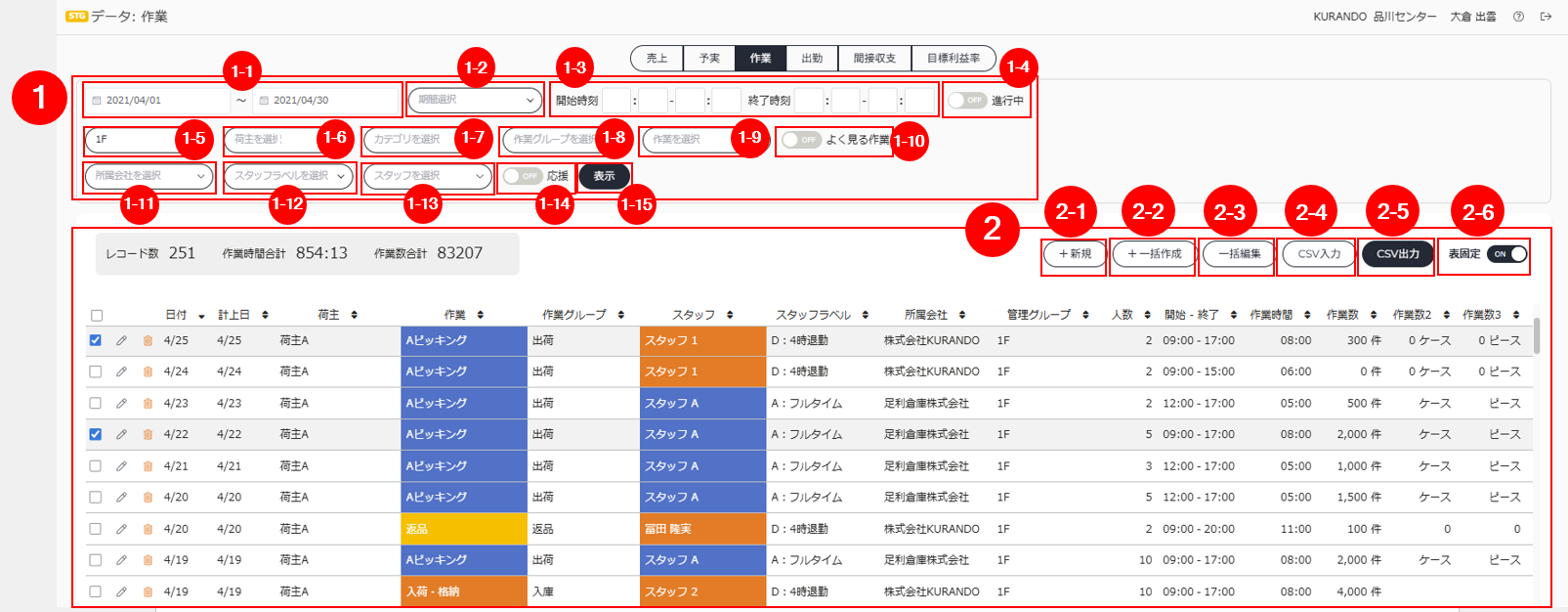Image resolution: width=1568 pixels, height=612 pixels.
Task: Click the CSV出力 button
Action: click(x=1398, y=254)
